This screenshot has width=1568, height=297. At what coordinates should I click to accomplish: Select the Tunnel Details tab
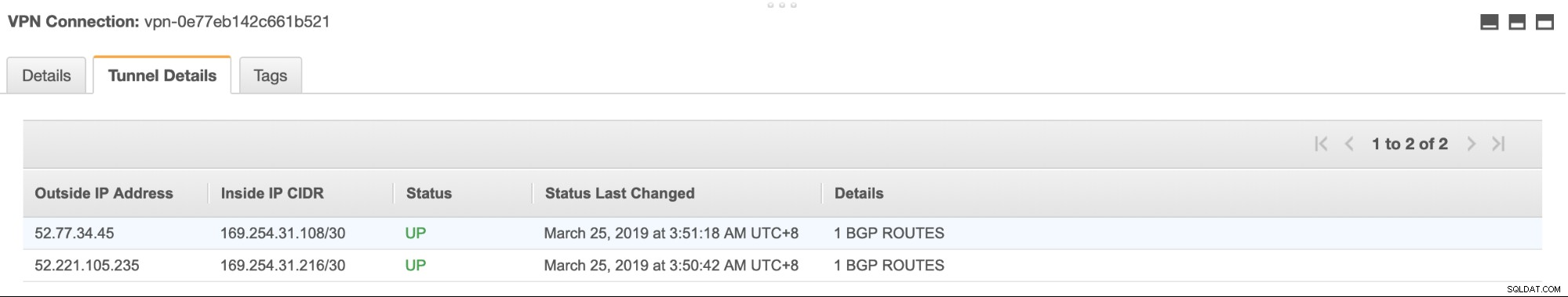pos(162,75)
